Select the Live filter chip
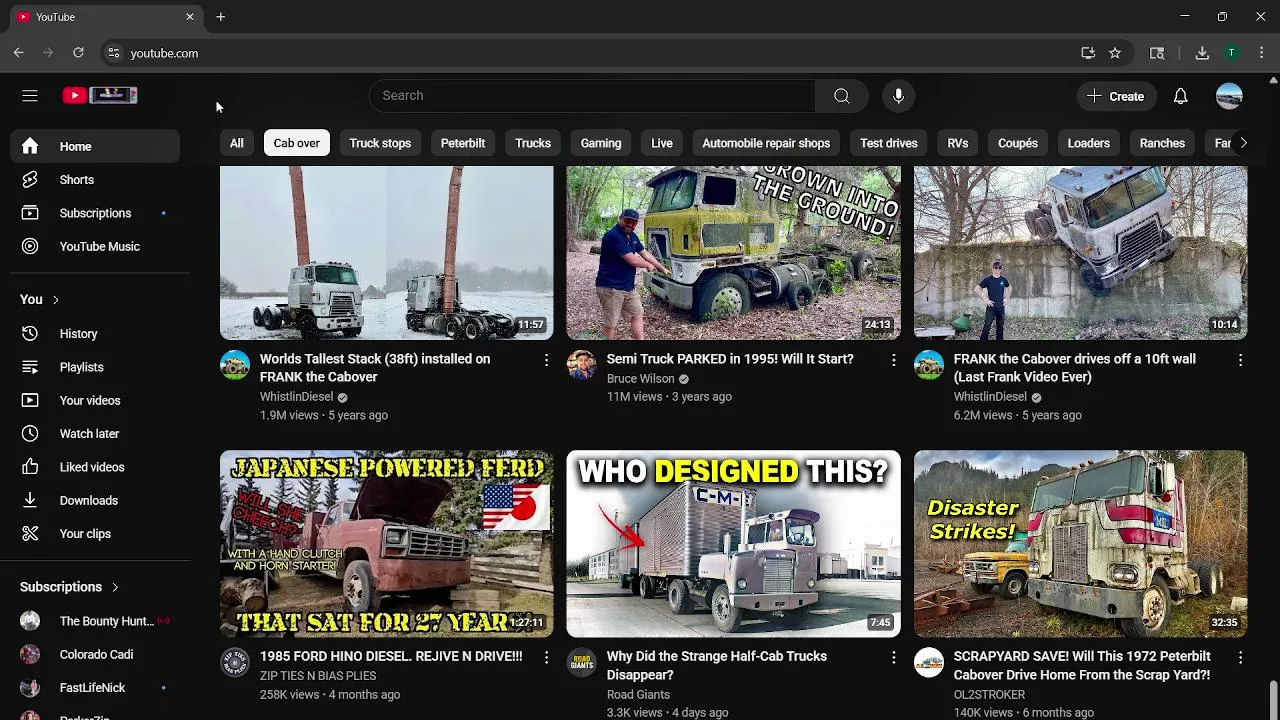Image resolution: width=1280 pixels, height=720 pixels. (662, 143)
